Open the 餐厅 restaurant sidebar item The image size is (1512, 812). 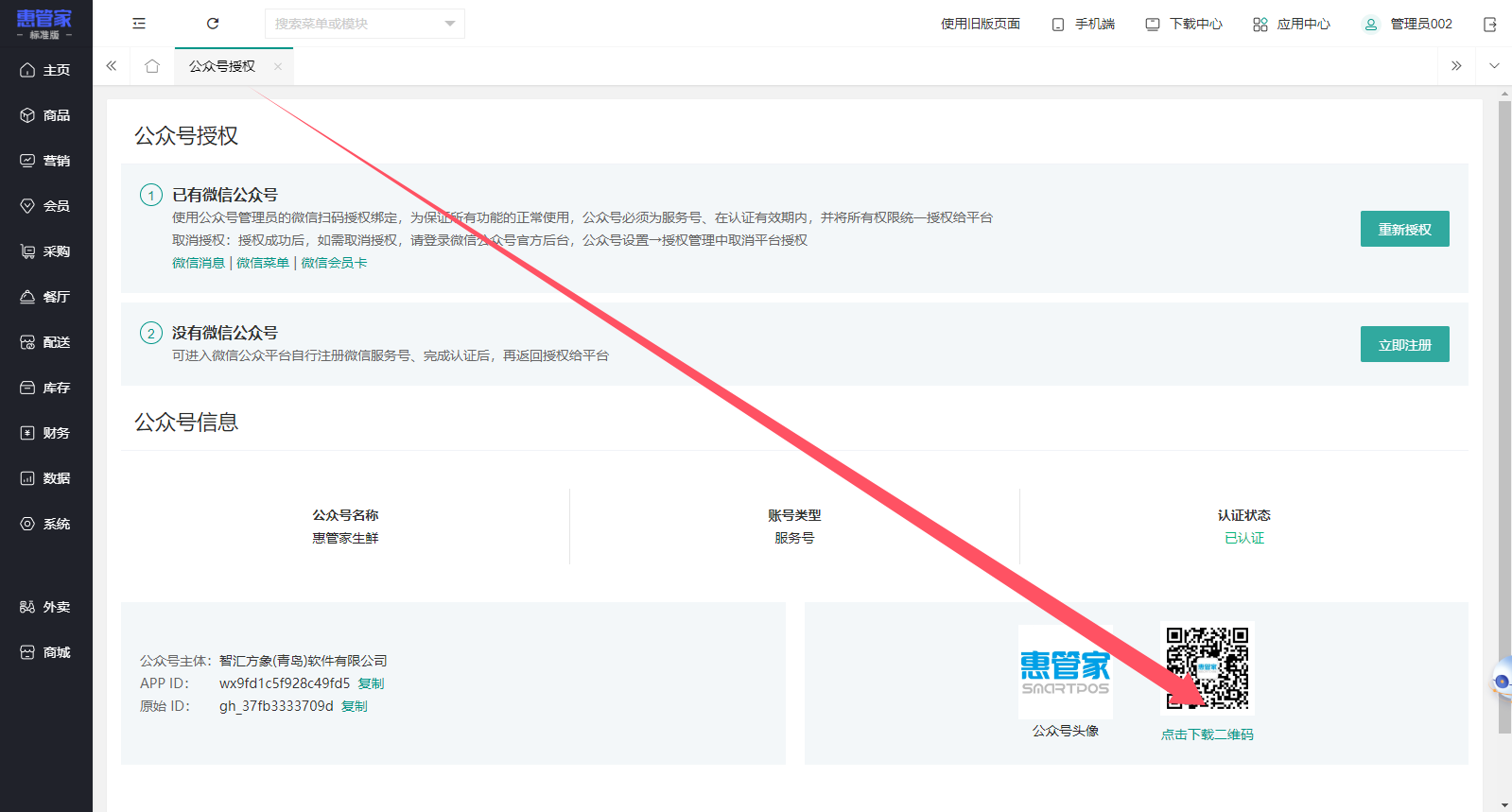point(45,297)
